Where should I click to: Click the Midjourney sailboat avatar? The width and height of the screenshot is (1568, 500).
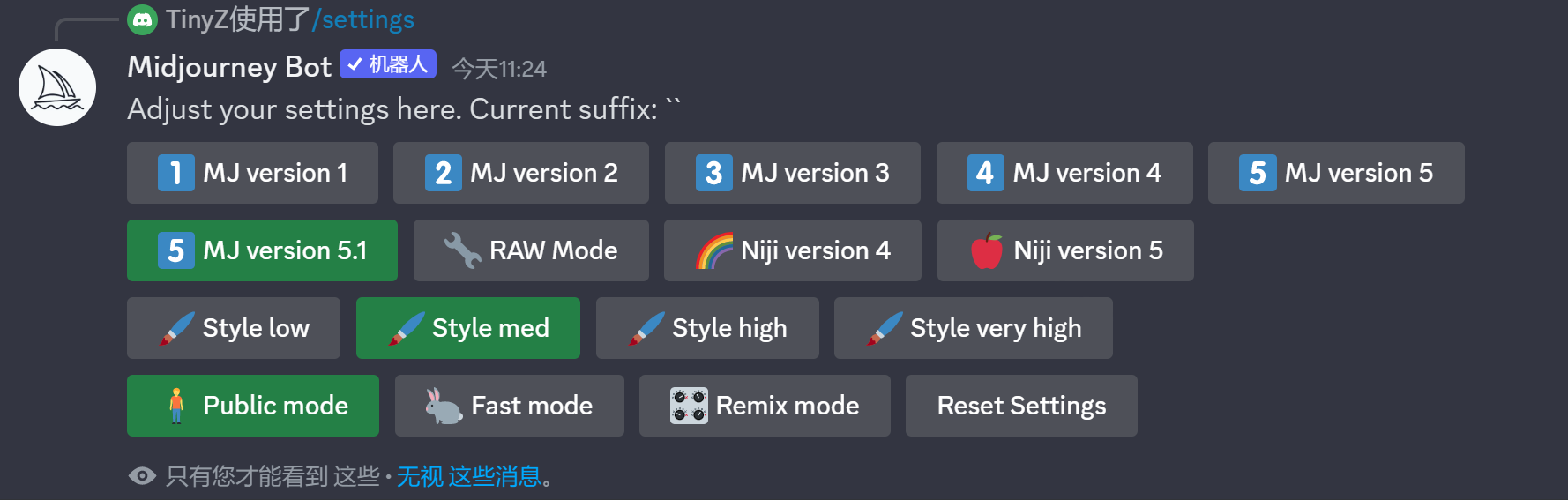click(57, 87)
